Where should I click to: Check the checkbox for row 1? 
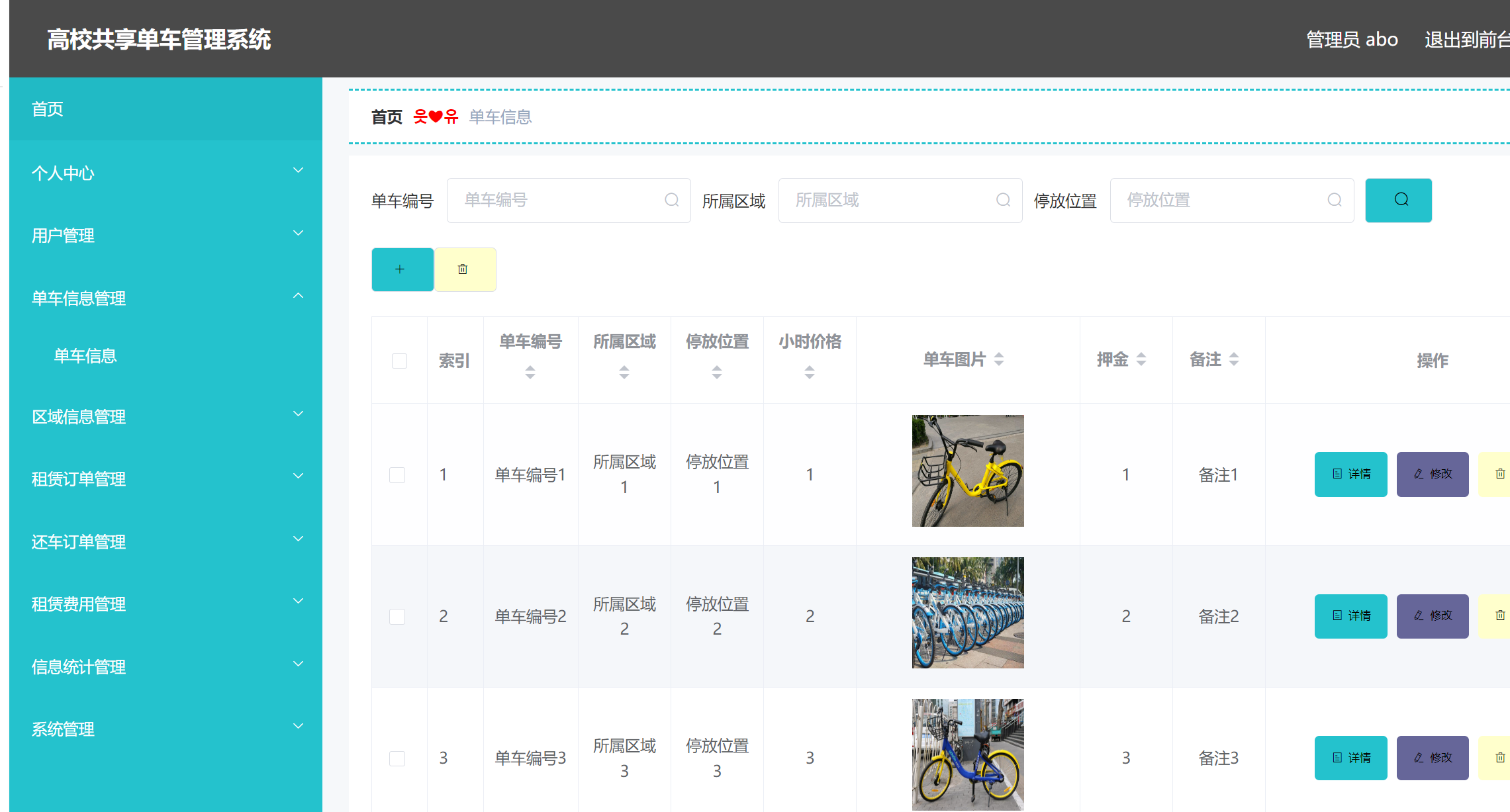pyautogui.click(x=397, y=475)
